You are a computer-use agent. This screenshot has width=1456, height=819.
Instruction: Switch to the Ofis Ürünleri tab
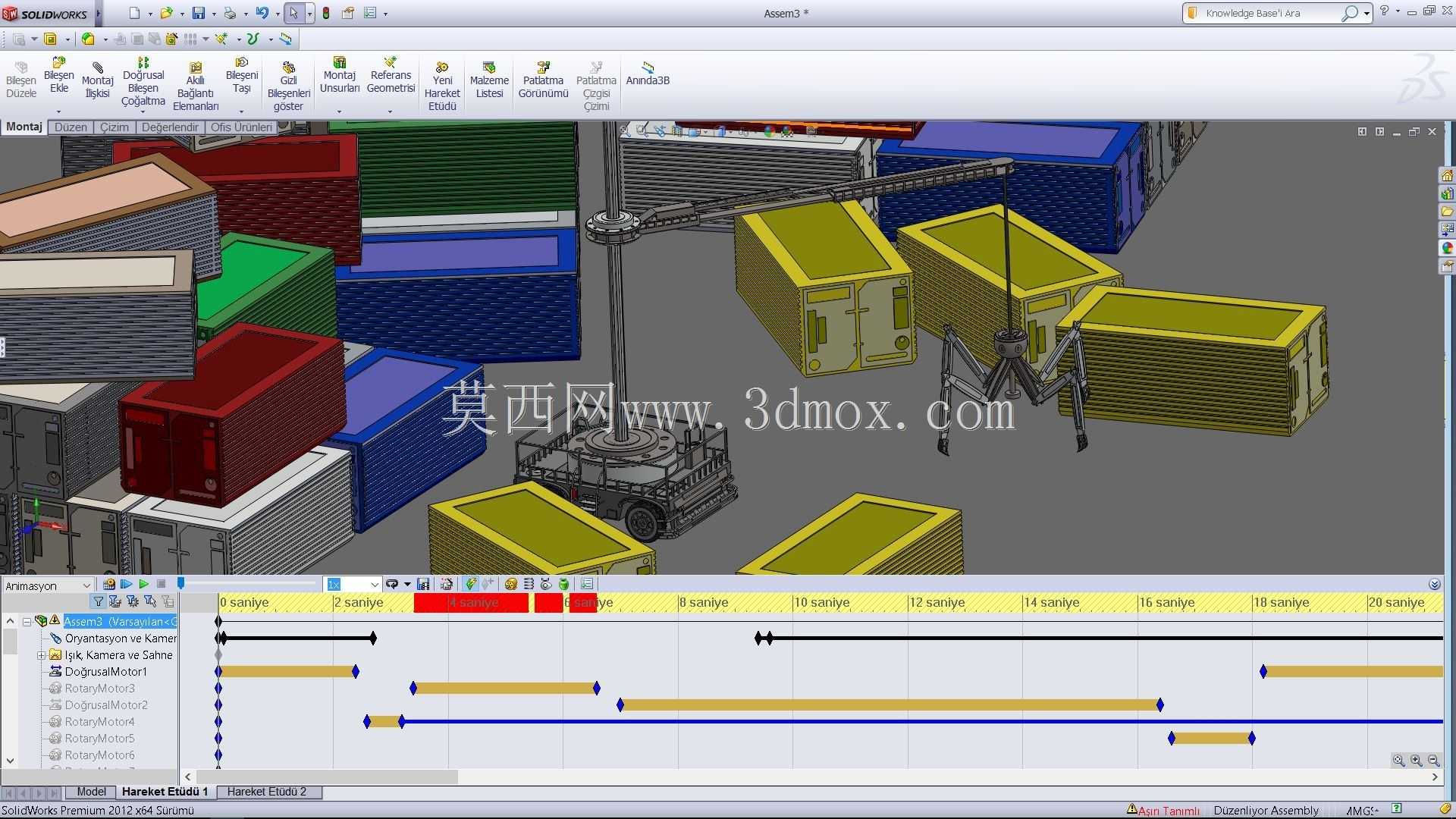(x=241, y=127)
